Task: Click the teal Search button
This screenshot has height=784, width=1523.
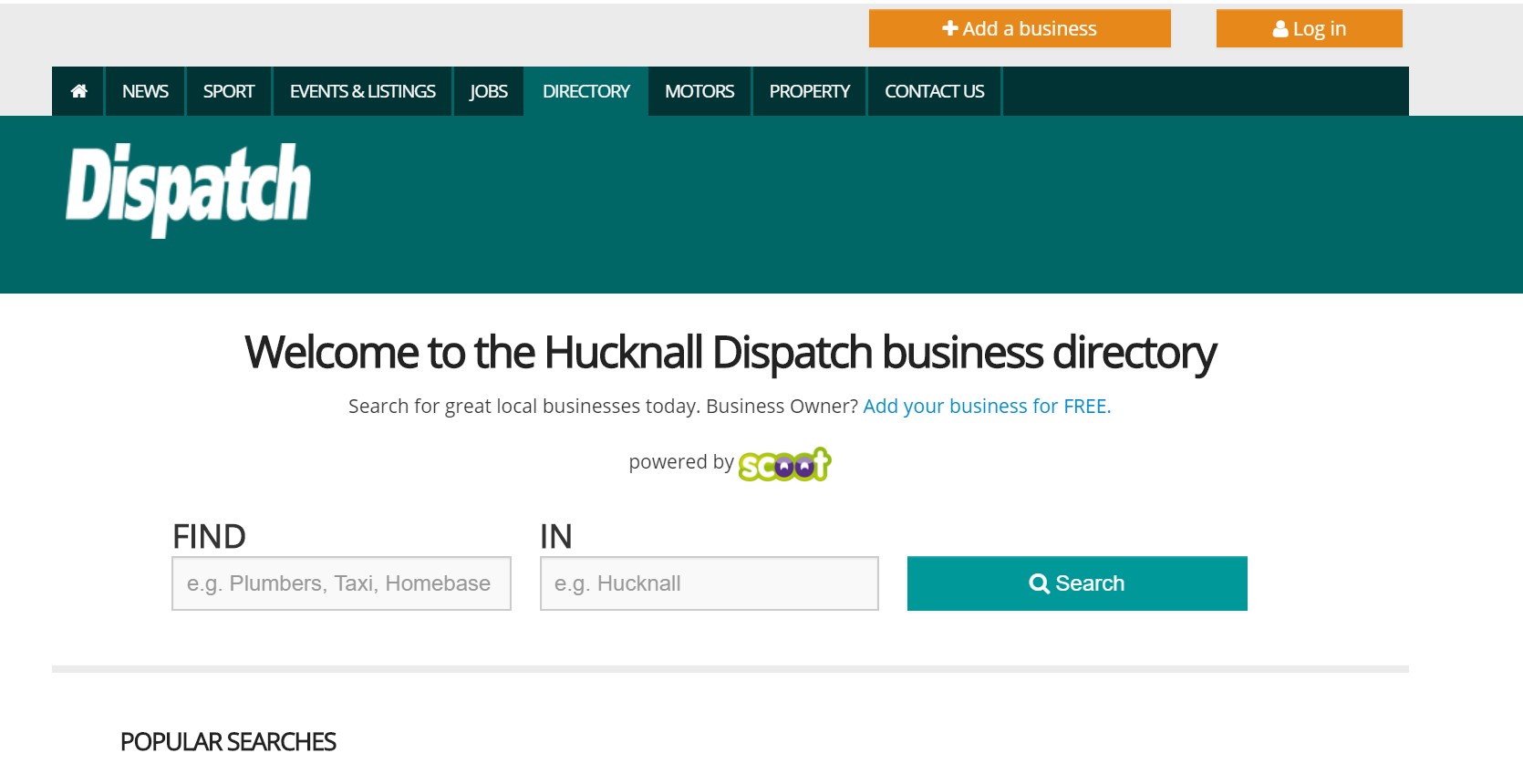Action: pyautogui.click(x=1077, y=583)
